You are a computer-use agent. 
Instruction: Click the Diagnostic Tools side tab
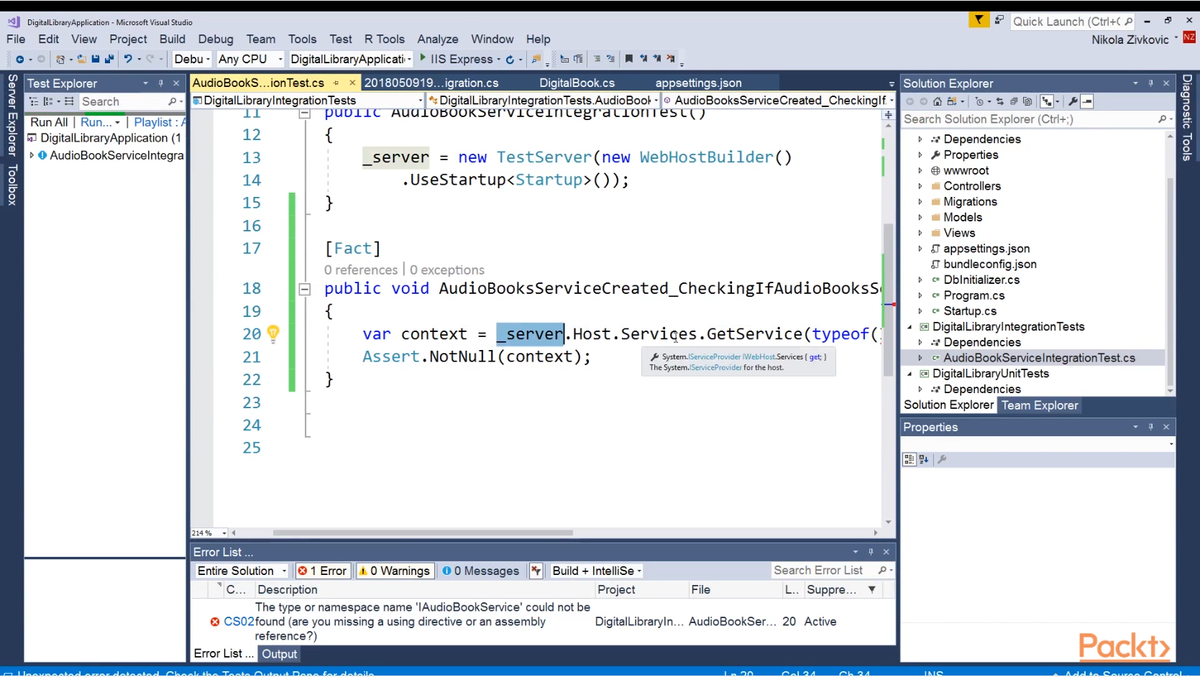point(1187,117)
